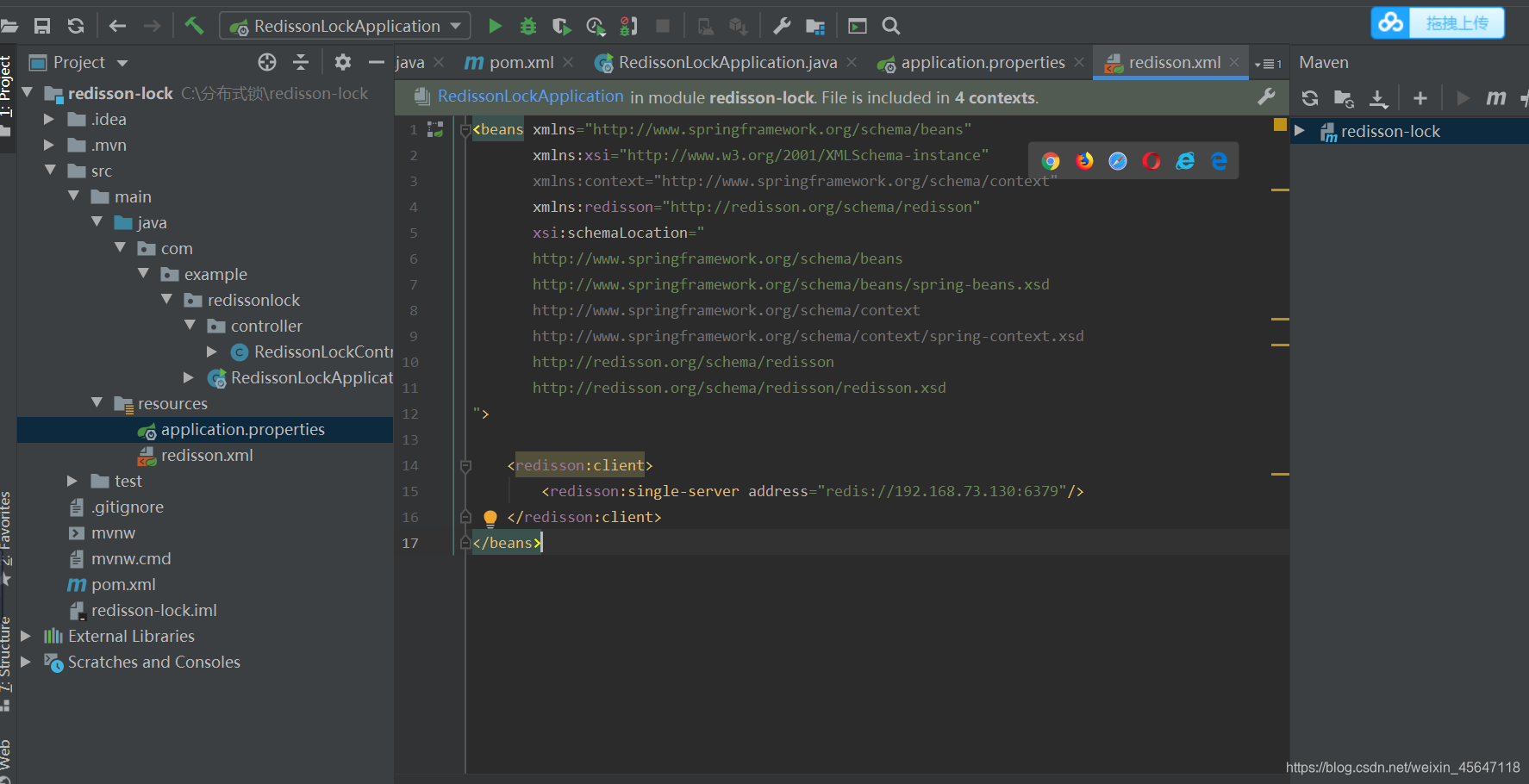The height and width of the screenshot is (784, 1529).
Task: Open Settings via toolbar wrench icon
Action: pyautogui.click(x=782, y=26)
